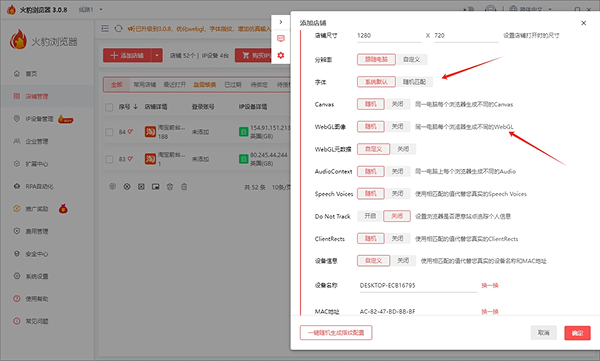600x361 pixels.
Task: Click green IP icon beside 154.91.151.213
Action: click(243, 132)
